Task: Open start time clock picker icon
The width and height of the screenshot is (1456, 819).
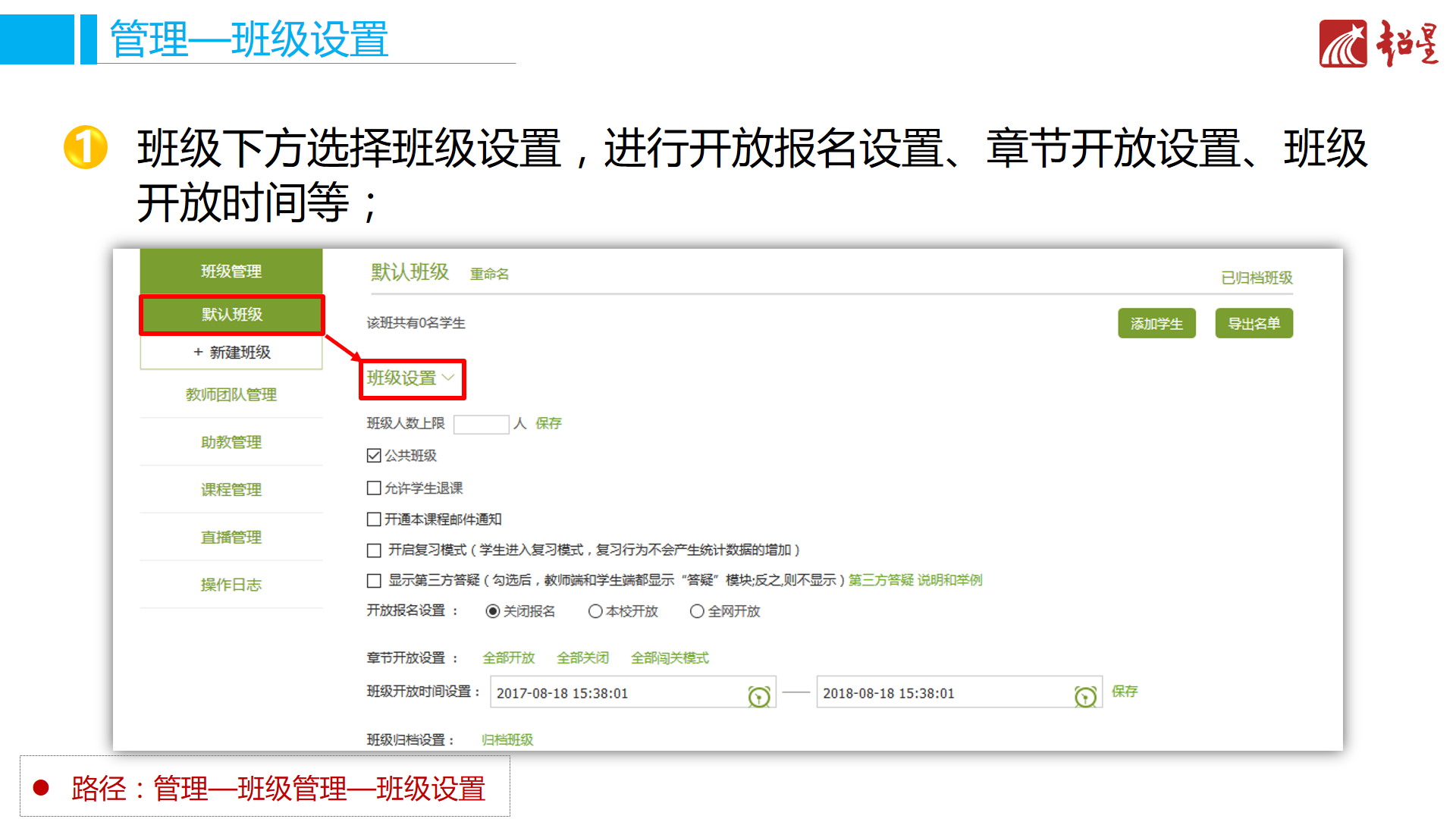Action: tap(758, 696)
